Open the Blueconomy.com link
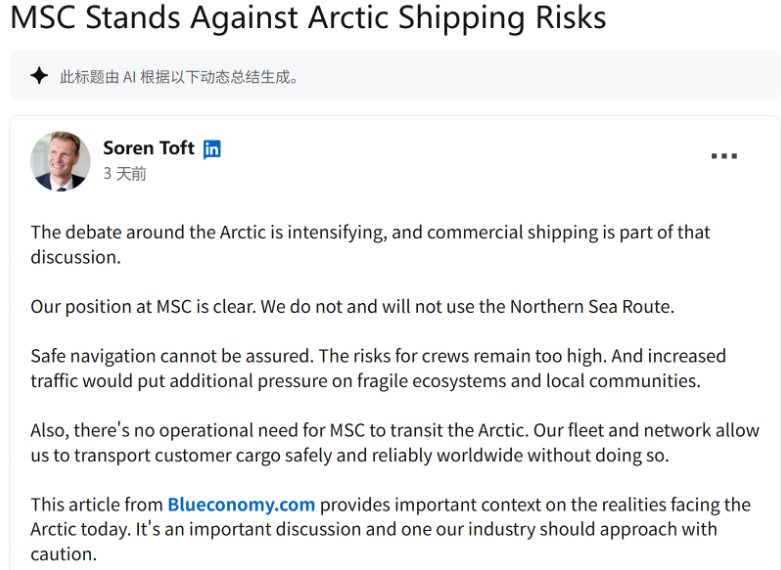This screenshot has height=570, width=781. [241, 504]
